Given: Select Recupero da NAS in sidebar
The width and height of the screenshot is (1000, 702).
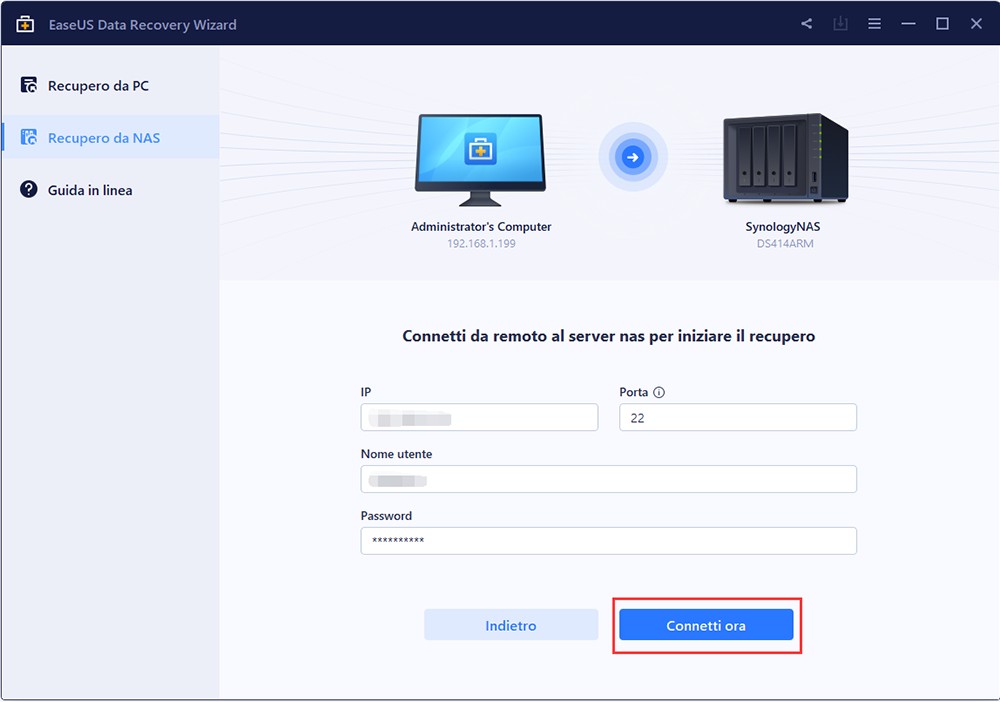Looking at the screenshot, I should (111, 137).
